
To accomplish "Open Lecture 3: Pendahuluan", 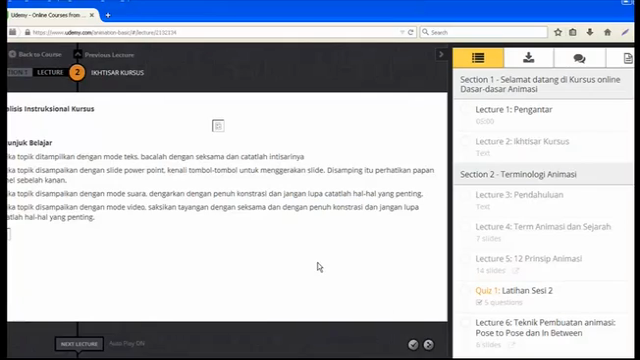I will (x=519, y=195).
